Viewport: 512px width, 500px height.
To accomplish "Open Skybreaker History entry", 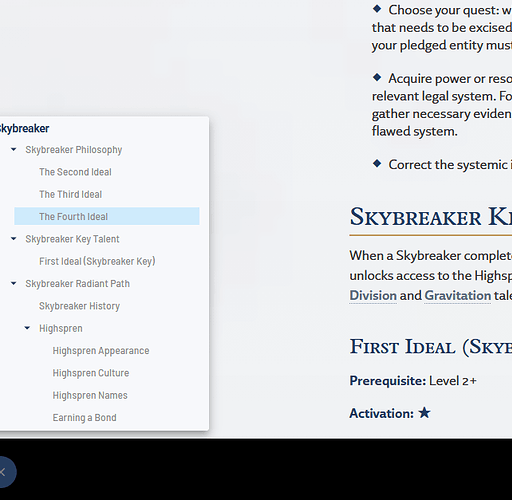I will click(x=79, y=306).
